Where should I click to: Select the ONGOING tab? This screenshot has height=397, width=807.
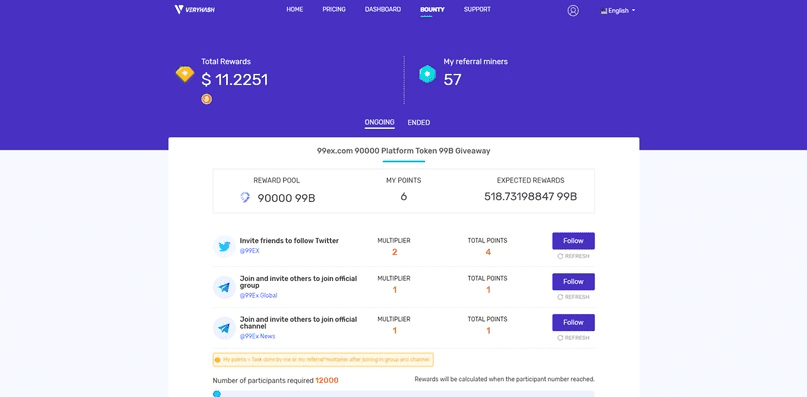(x=379, y=123)
